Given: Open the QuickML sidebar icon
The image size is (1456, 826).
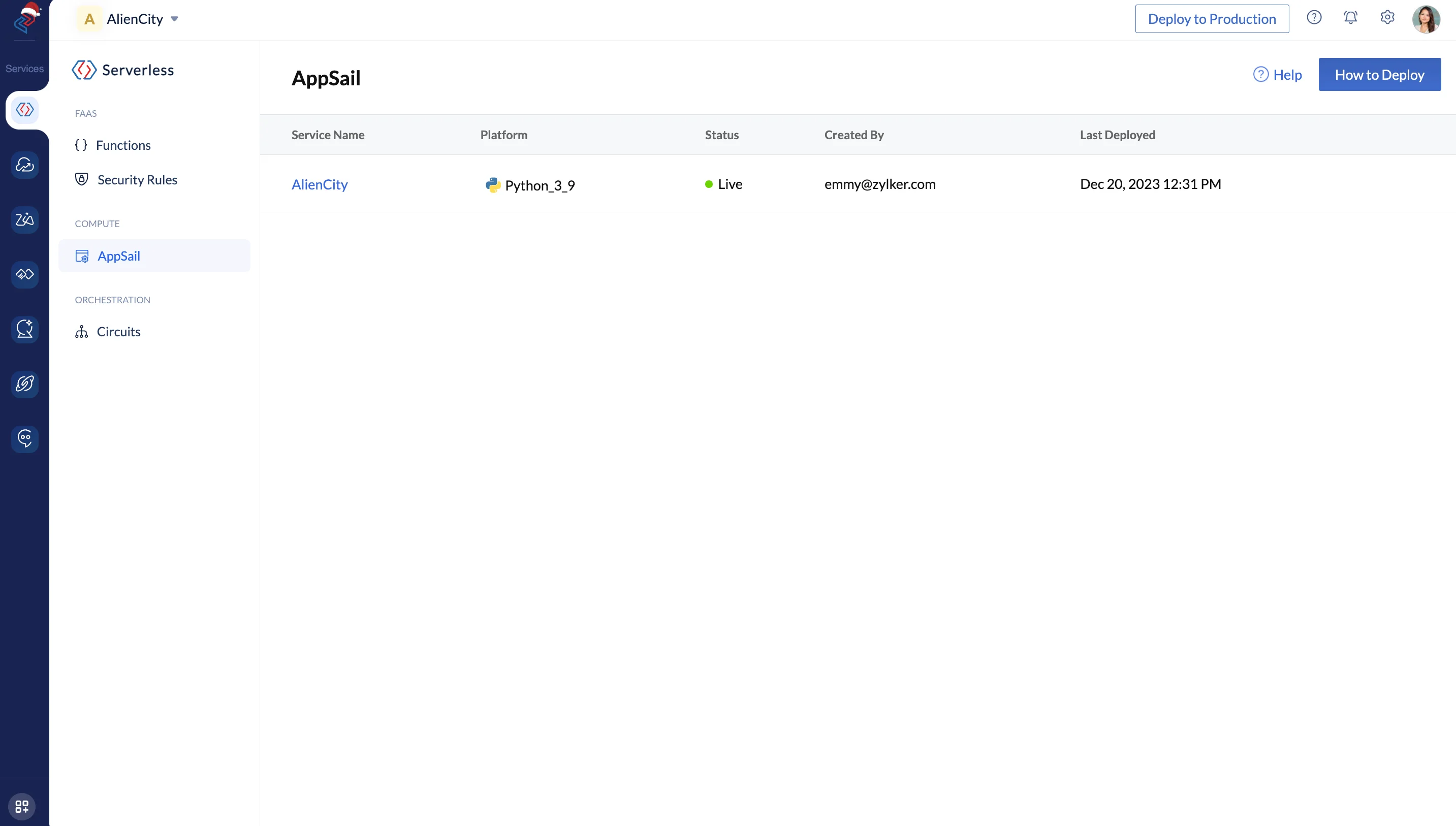Looking at the screenshot, I should pos(24,329).
